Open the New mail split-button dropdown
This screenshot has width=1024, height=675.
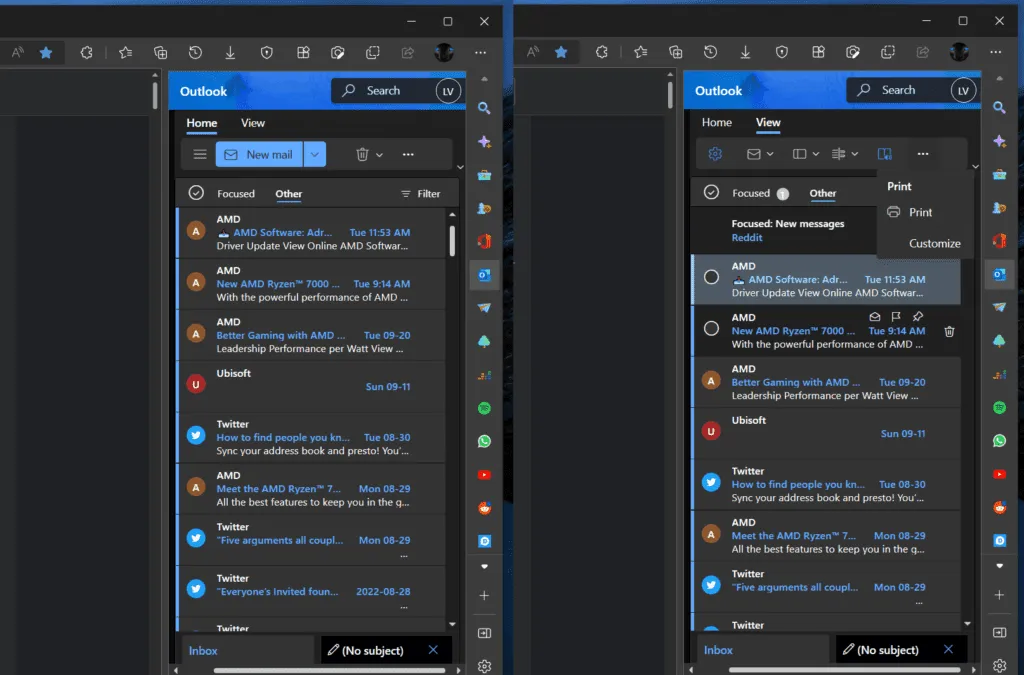[314, 154]
